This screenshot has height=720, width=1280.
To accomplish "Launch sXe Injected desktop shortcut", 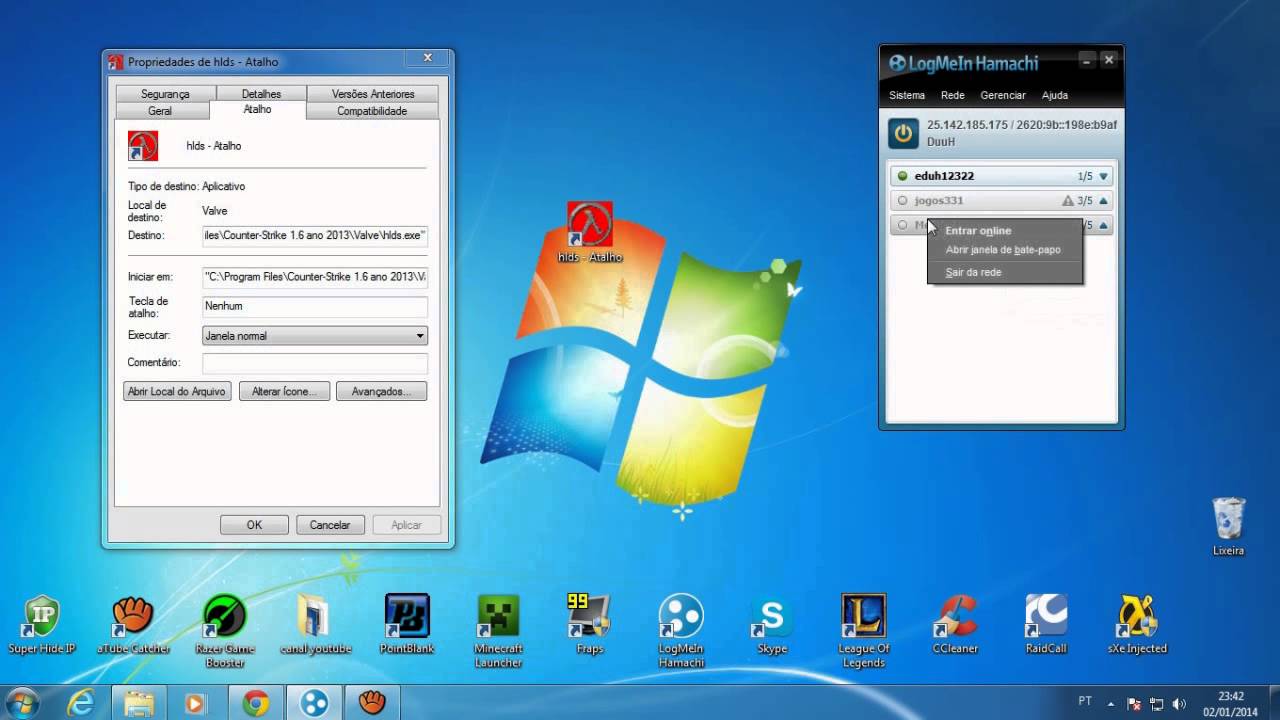I will (1137, 625).
